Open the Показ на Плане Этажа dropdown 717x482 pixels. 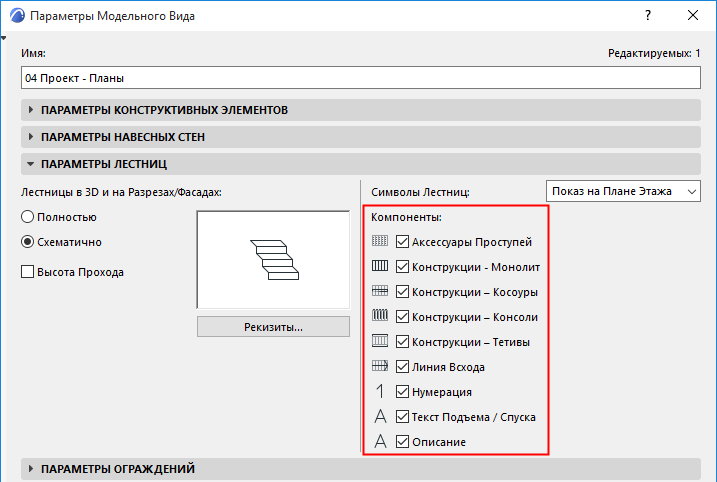click(x=625, y=191)
